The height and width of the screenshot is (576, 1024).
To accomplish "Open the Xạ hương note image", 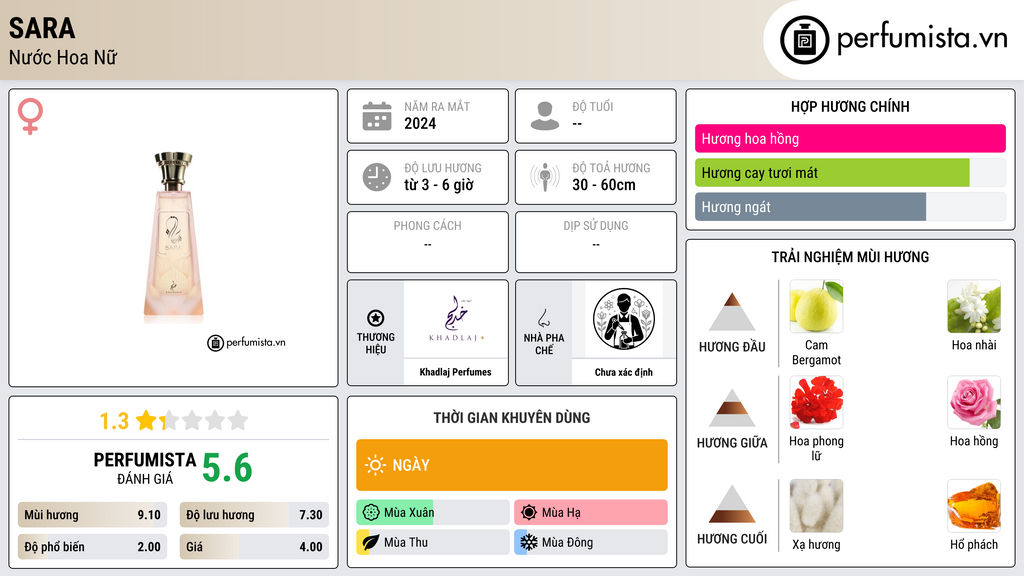I will pos(816,506).
